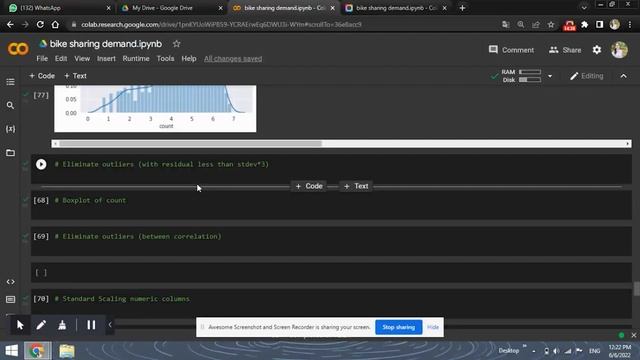Switch to My Drive - Google Drive tab

[171, 8]
